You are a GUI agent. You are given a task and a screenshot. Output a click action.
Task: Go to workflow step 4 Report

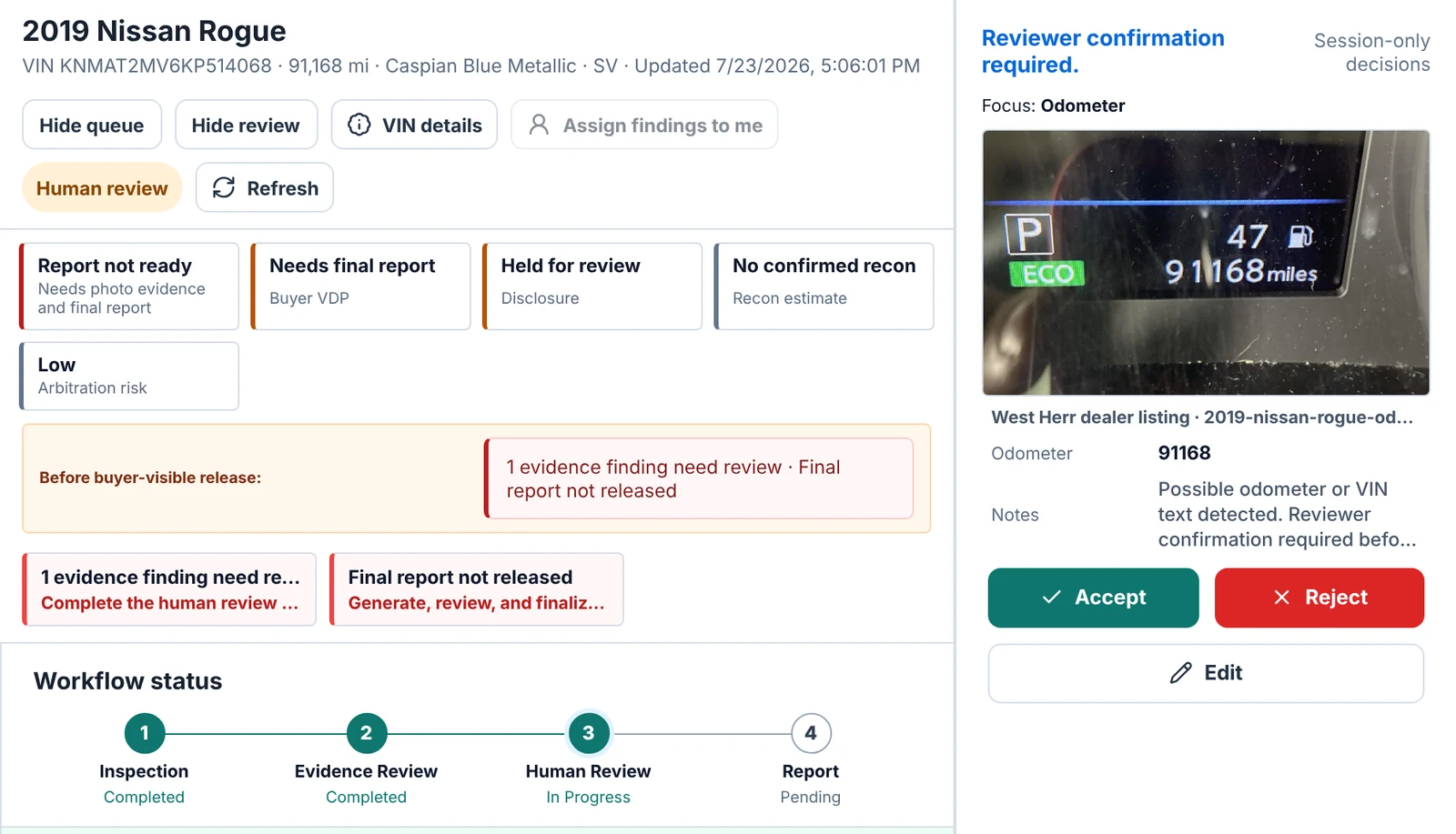click(x=810, y=733)
